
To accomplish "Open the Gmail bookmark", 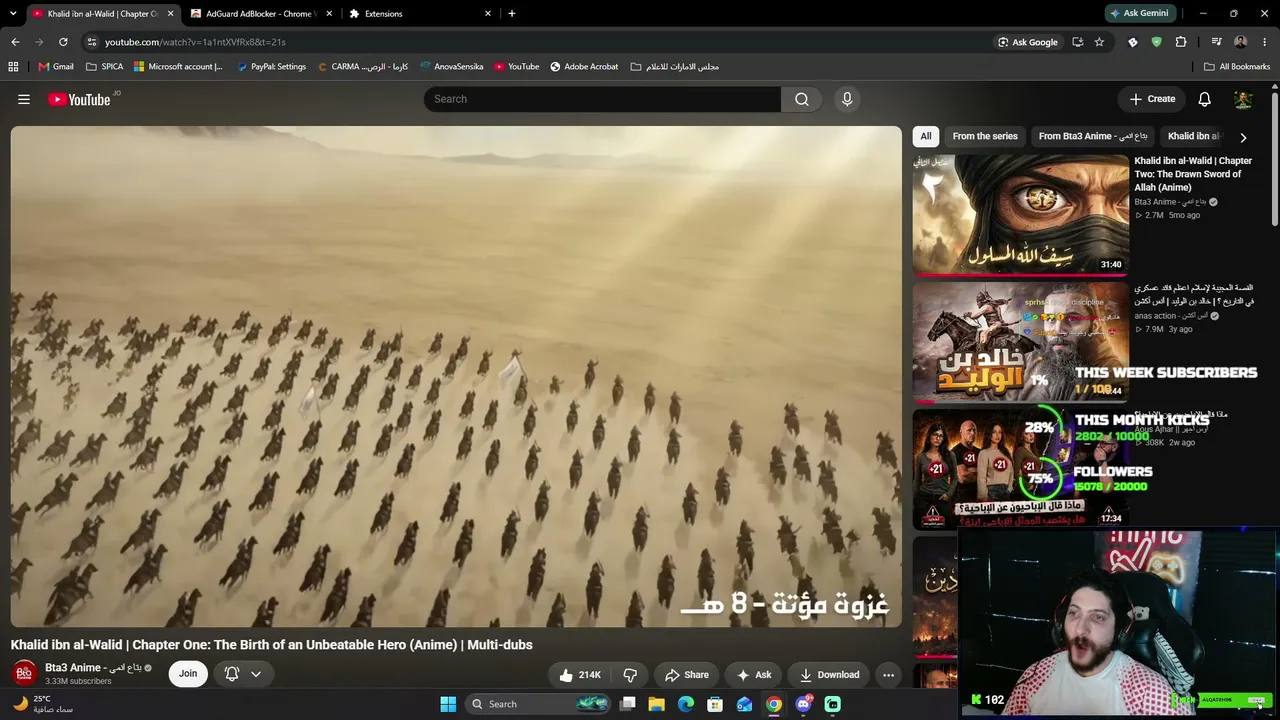I will 56,67.
